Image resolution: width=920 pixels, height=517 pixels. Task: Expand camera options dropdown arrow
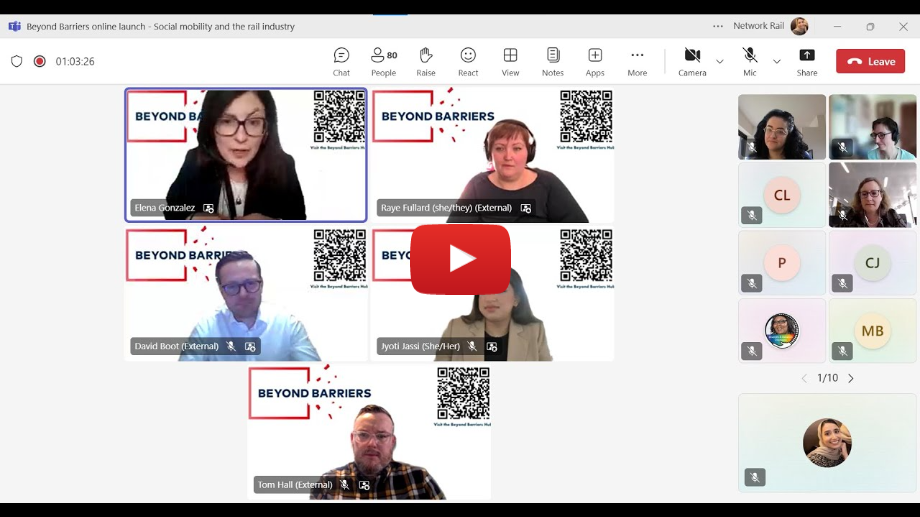(x=719, y=62)
